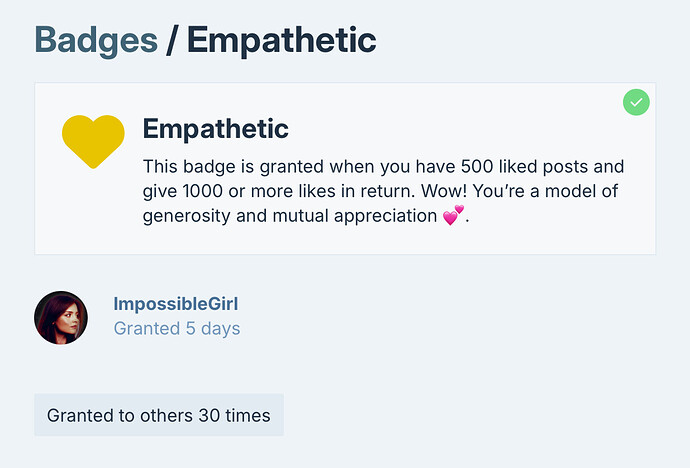Click the Empathetic page heading
The height and width of the screenshot is (468, 690).
pos(282,40)
